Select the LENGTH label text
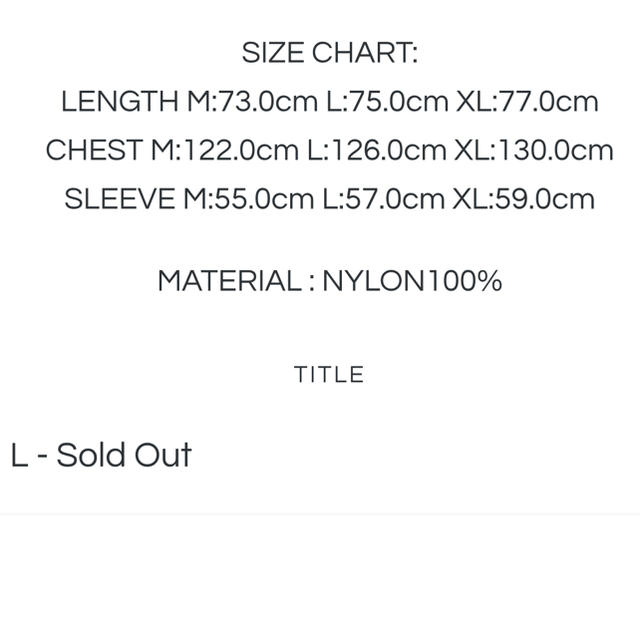 coord(120,101)
